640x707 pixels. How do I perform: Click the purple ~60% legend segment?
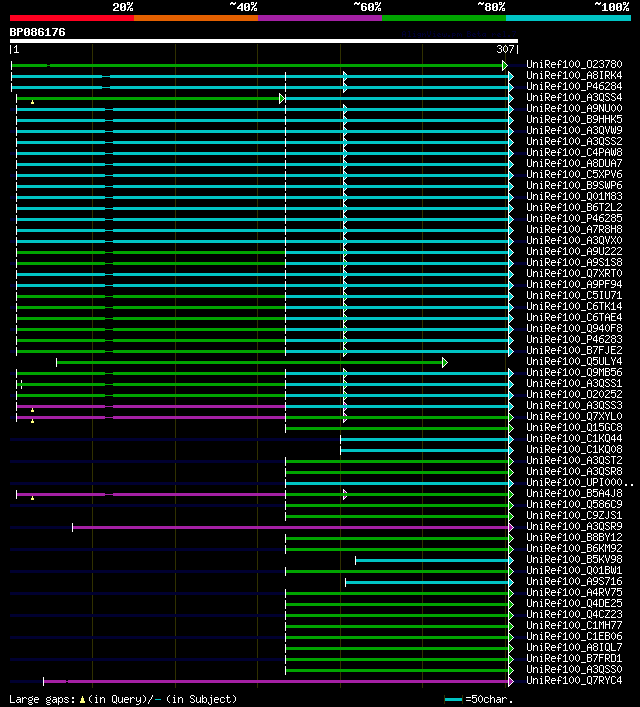pyautogui.click(x=320, y=18)
